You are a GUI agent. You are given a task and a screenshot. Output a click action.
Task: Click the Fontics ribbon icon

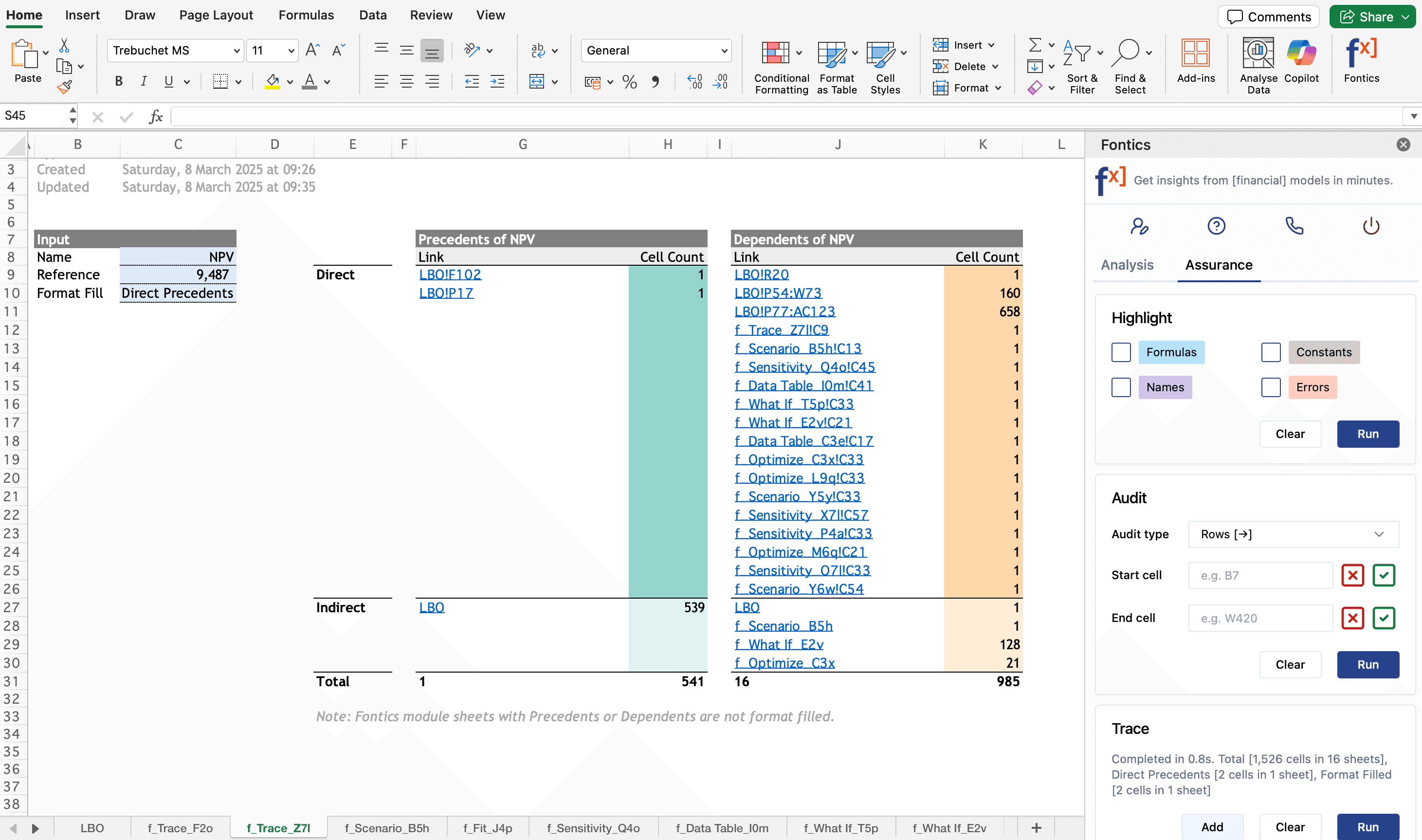tap(1361, 61)
